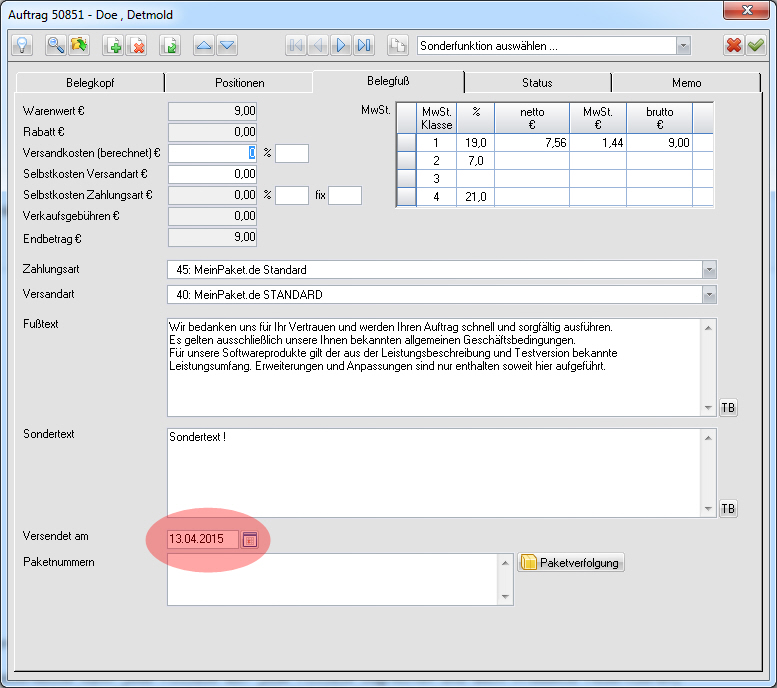Switch to the Positionen tab
This screenshot has width=777, height=688.
(x=239, y=83)
